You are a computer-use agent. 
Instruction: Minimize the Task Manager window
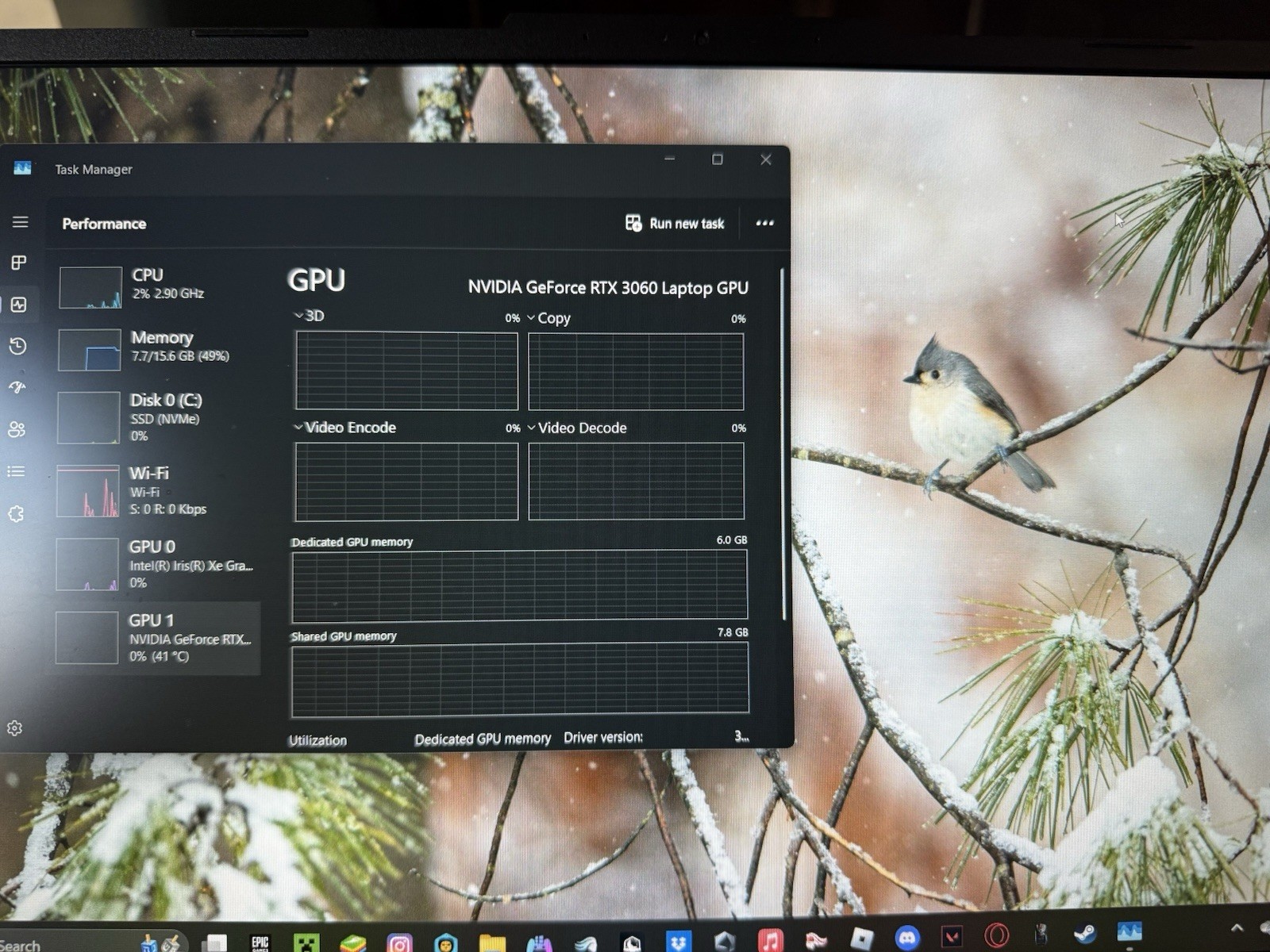[670, 159]
